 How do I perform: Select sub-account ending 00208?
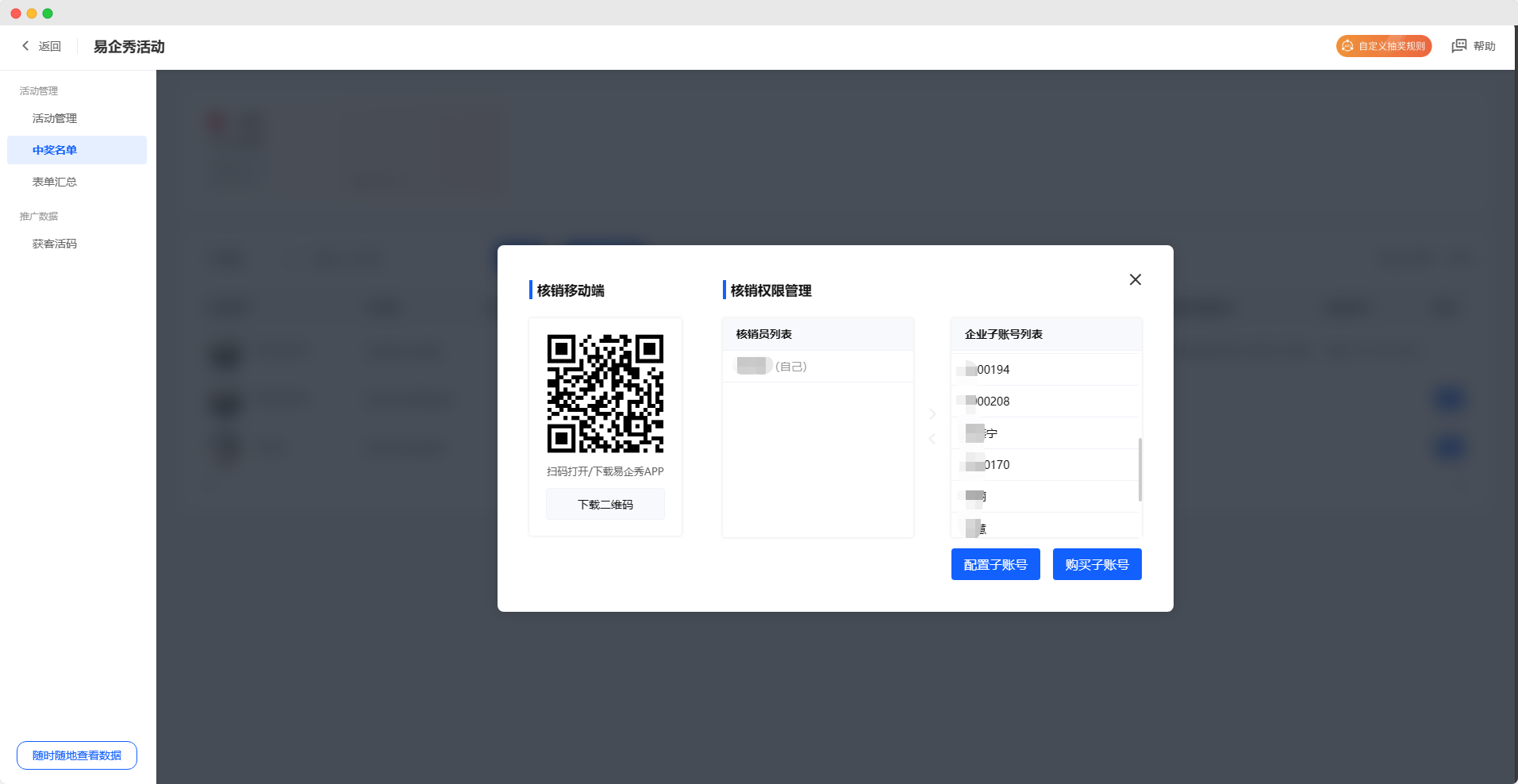point(1046,402)
